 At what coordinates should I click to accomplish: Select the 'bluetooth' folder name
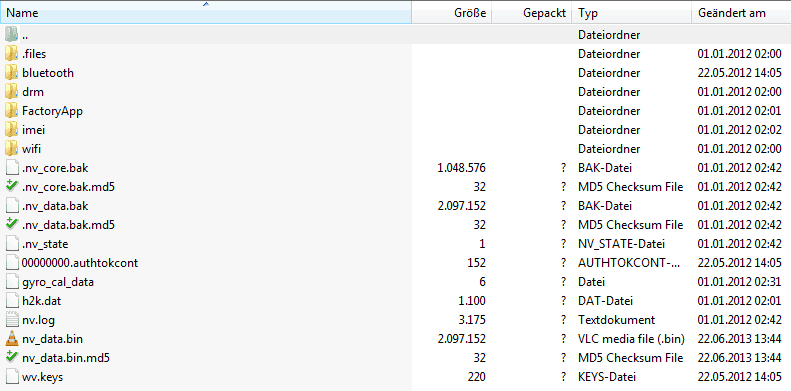coord(48,73)
